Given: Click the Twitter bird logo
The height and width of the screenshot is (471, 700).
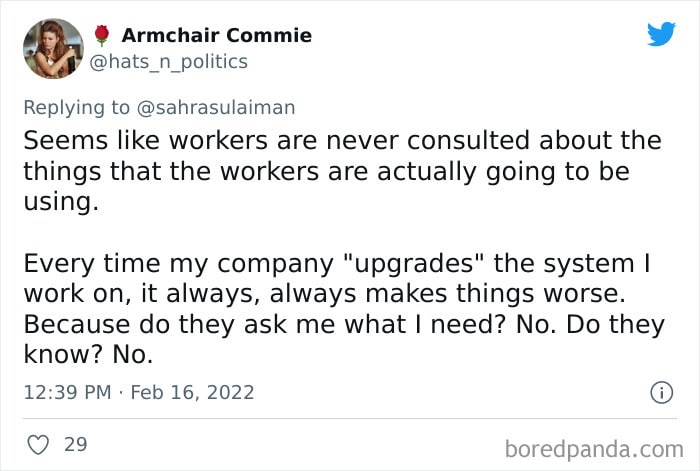Looking at the screenshot, I should 661,34.
